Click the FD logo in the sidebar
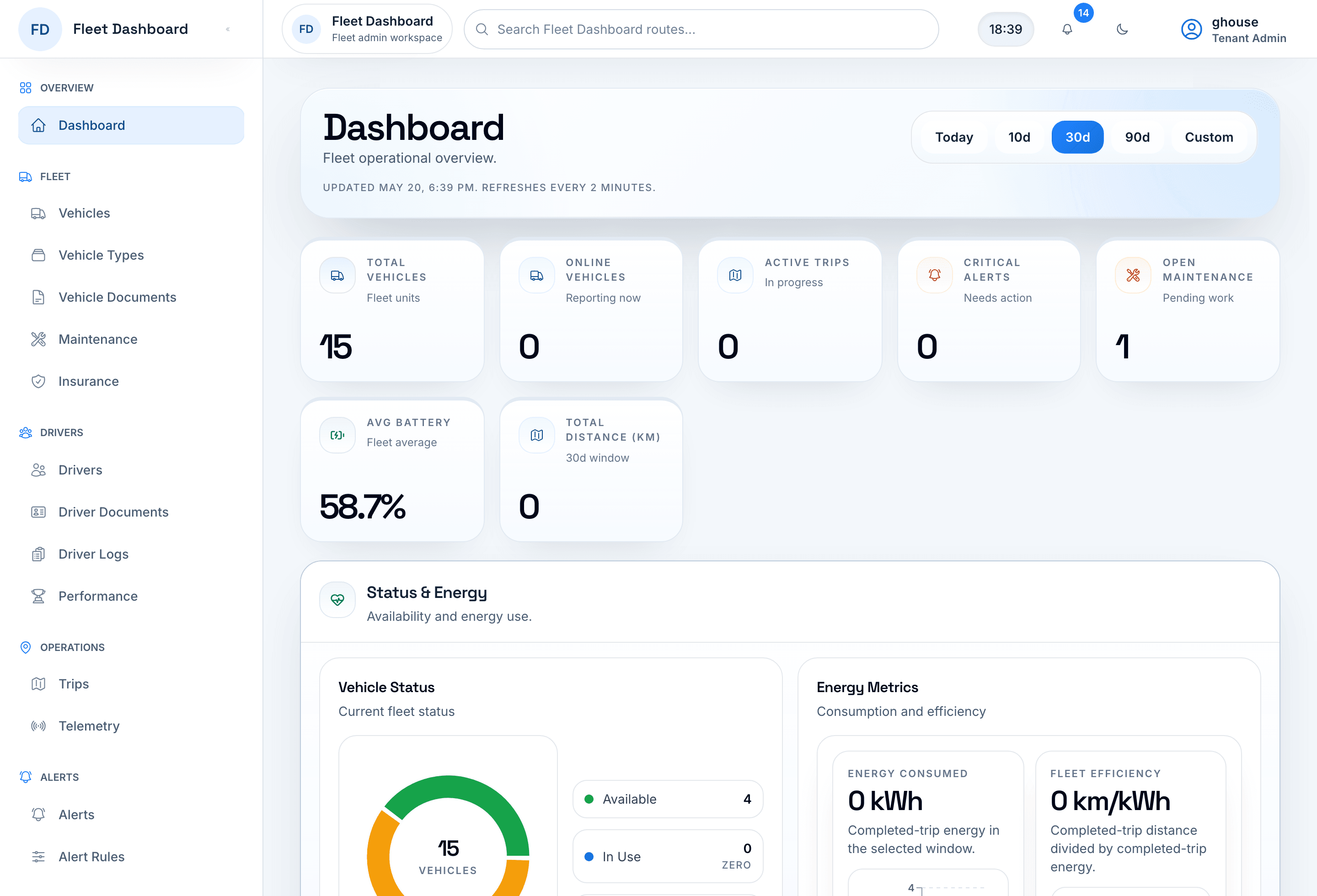1317x896 pixels. pos(40,29)
